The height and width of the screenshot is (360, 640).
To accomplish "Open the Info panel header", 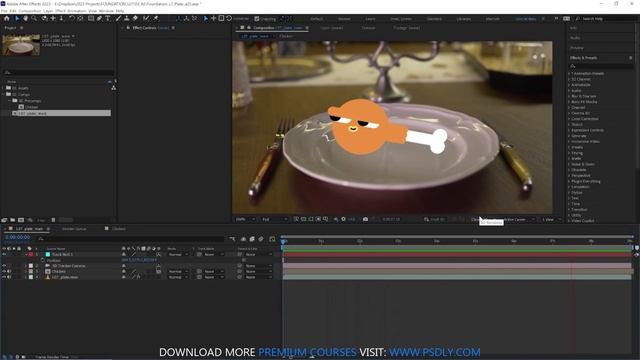I will click(573, 28).
